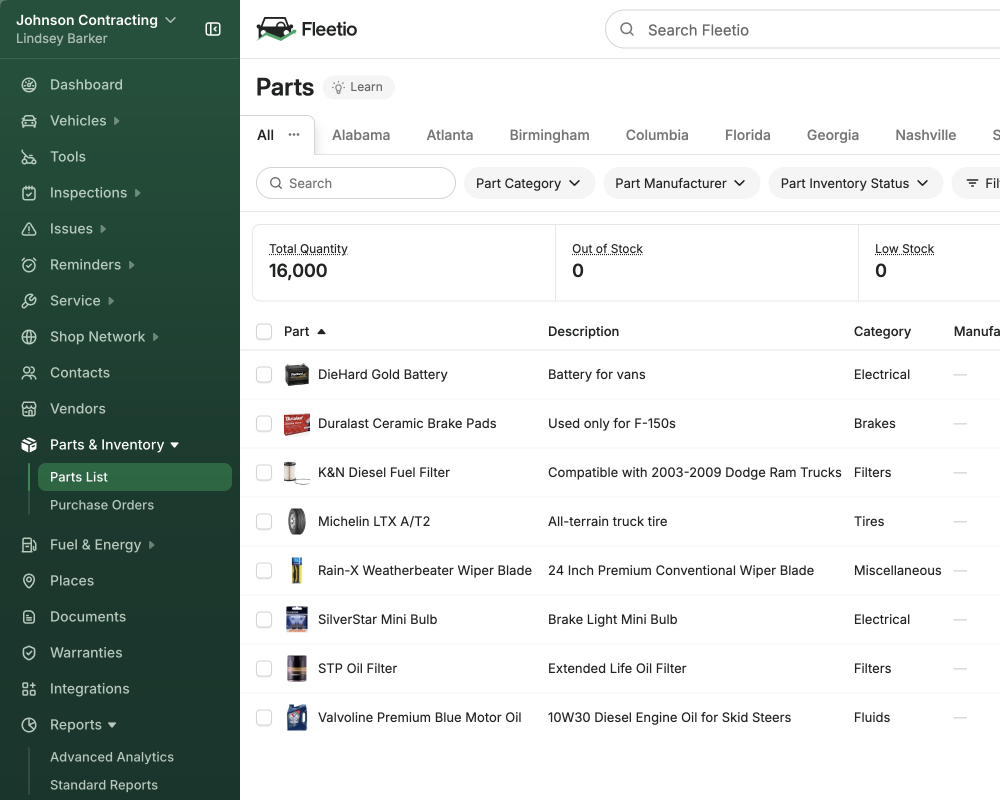Open Integrations in the sidebar
The height and width of the screenshot is (800, 1000).
pos(89,689)
